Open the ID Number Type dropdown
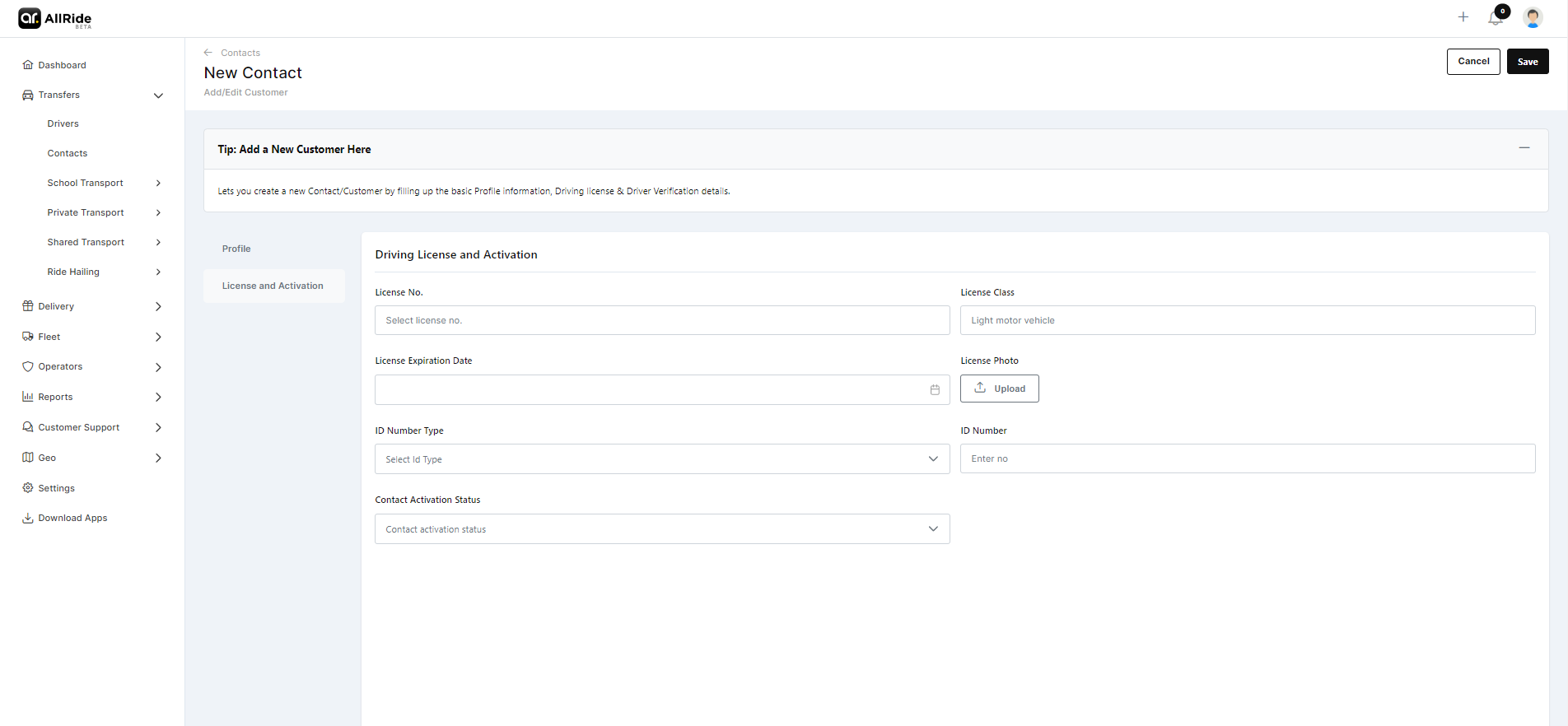 click(661, 459)
